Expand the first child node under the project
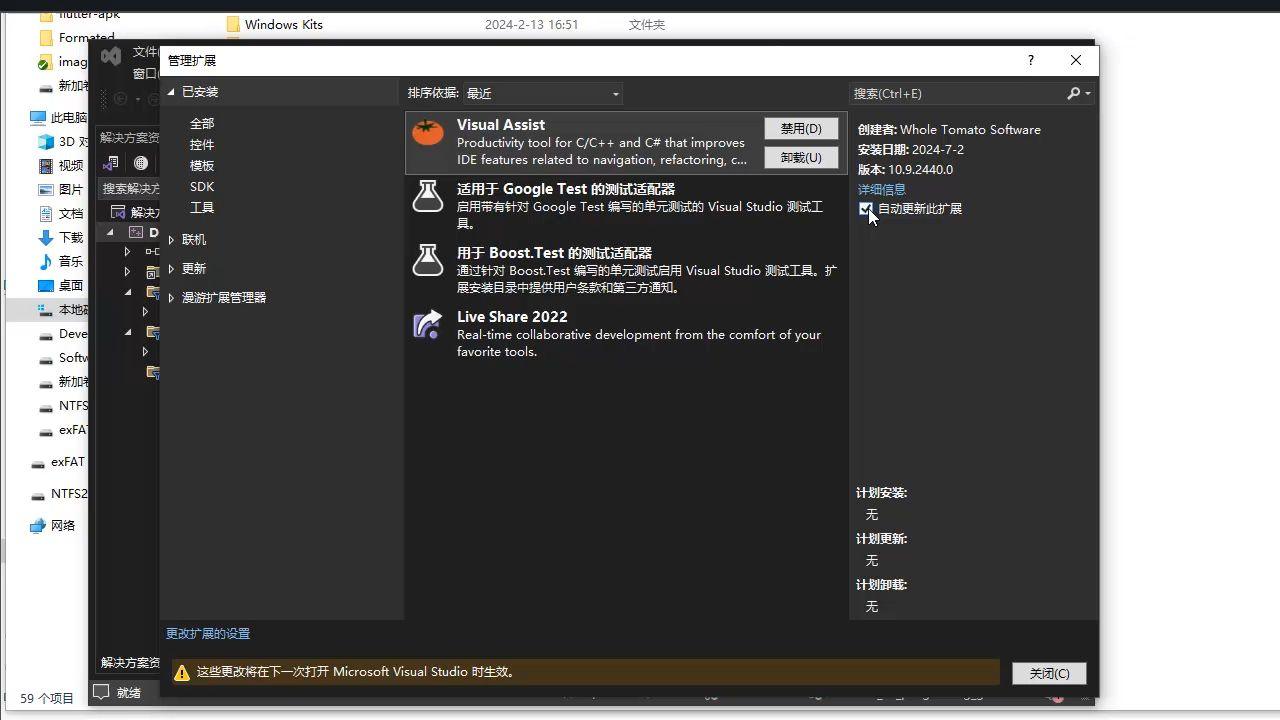Image resolution: width=1280 pixels, height=720 pixels. click(127, 251)
